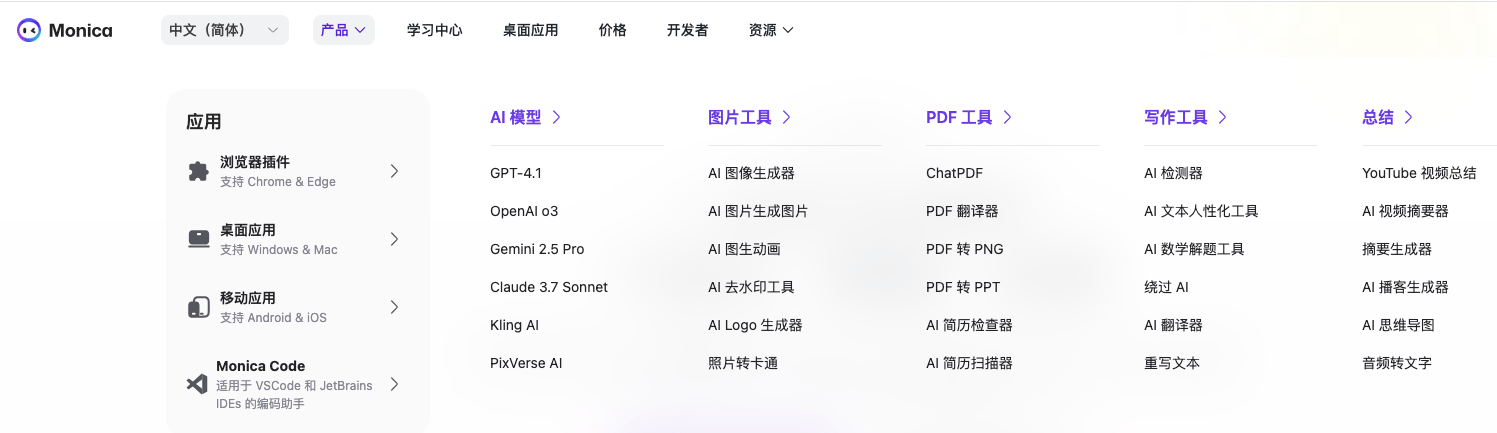Click chevron next to 移动应用

click(394, 307)
